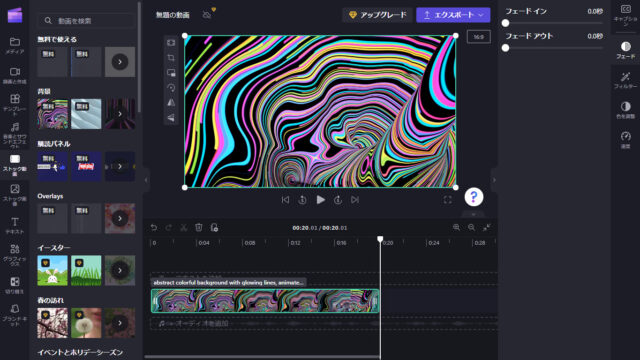Click the Split (scissors) icon
The height and width of the screenshot is (360, 640).
tap(184, 227)
